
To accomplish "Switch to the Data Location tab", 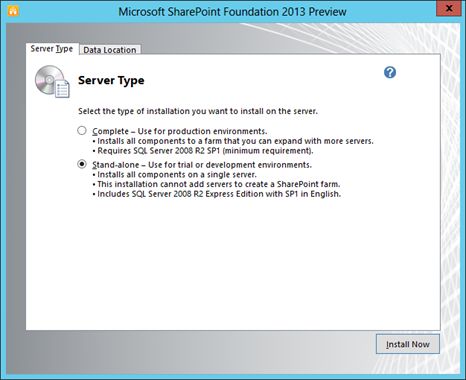I will coord(110,50).
